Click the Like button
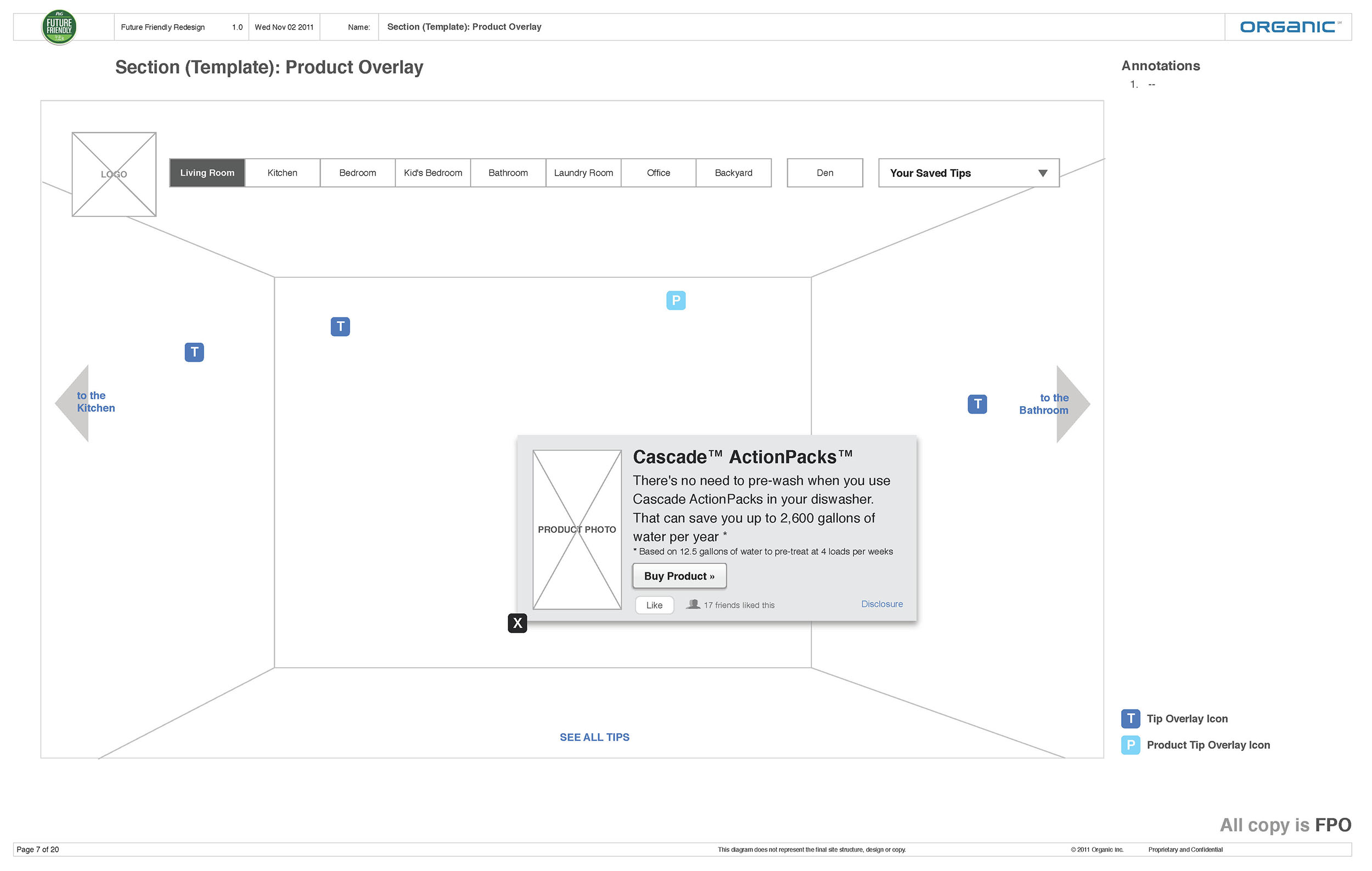This screenshot has width=1372, height=871. 655,605
